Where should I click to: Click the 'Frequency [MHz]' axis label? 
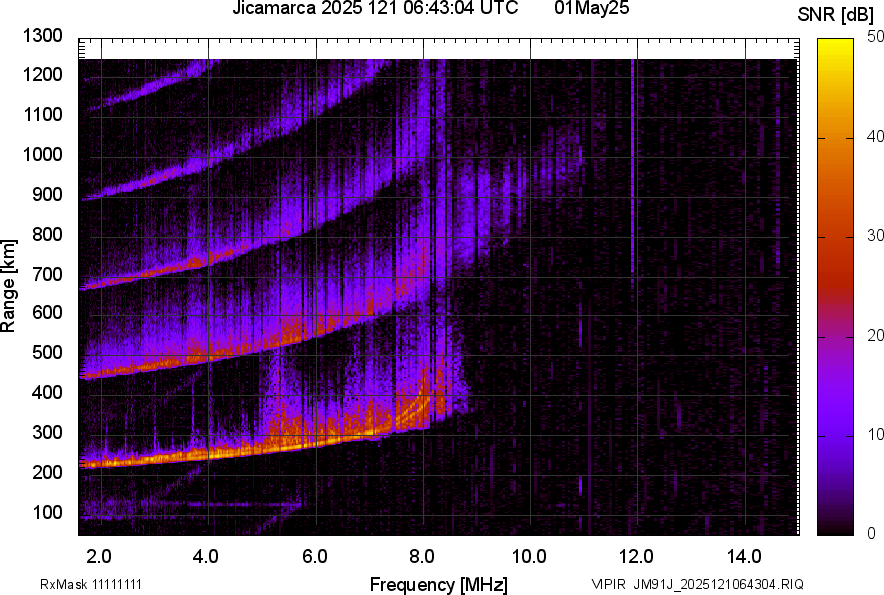439,584
